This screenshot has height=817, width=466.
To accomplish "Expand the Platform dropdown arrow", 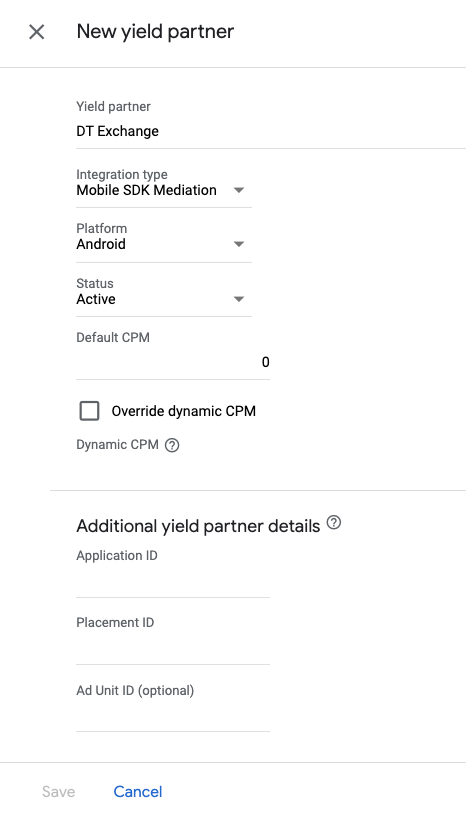I will coord(239,244).
